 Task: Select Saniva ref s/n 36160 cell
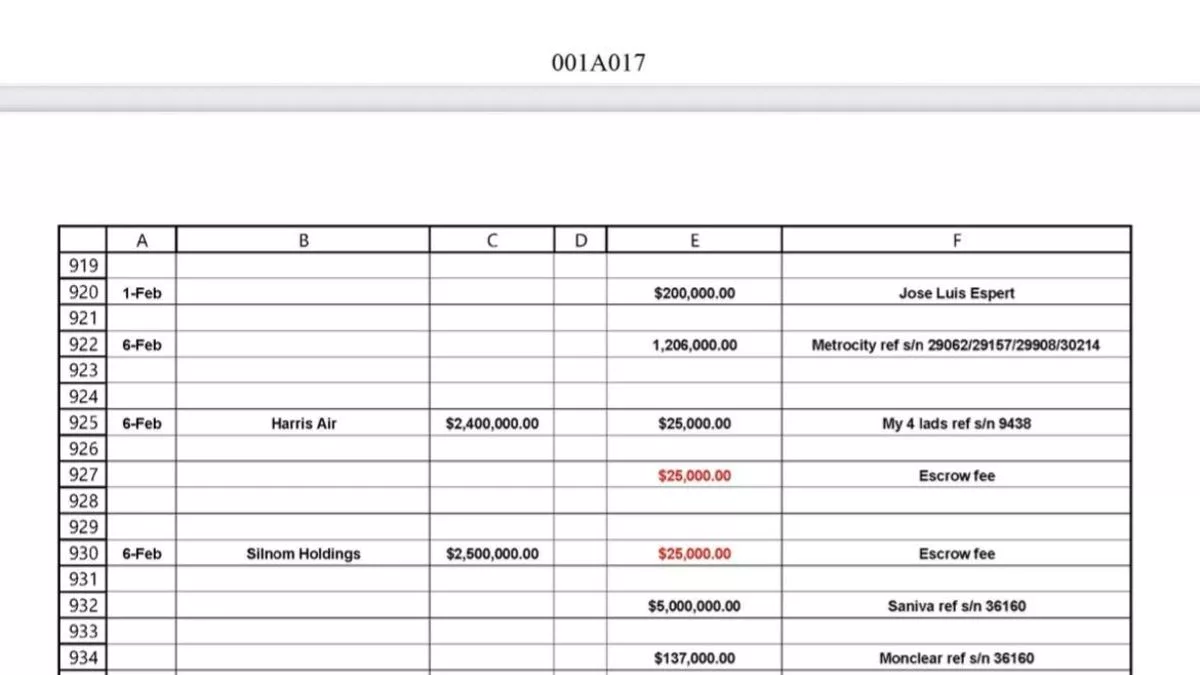[957, 606]
